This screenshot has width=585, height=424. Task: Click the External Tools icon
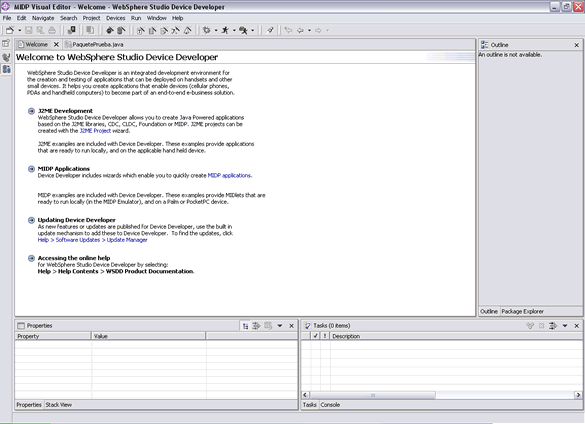(x=243, y=30)
